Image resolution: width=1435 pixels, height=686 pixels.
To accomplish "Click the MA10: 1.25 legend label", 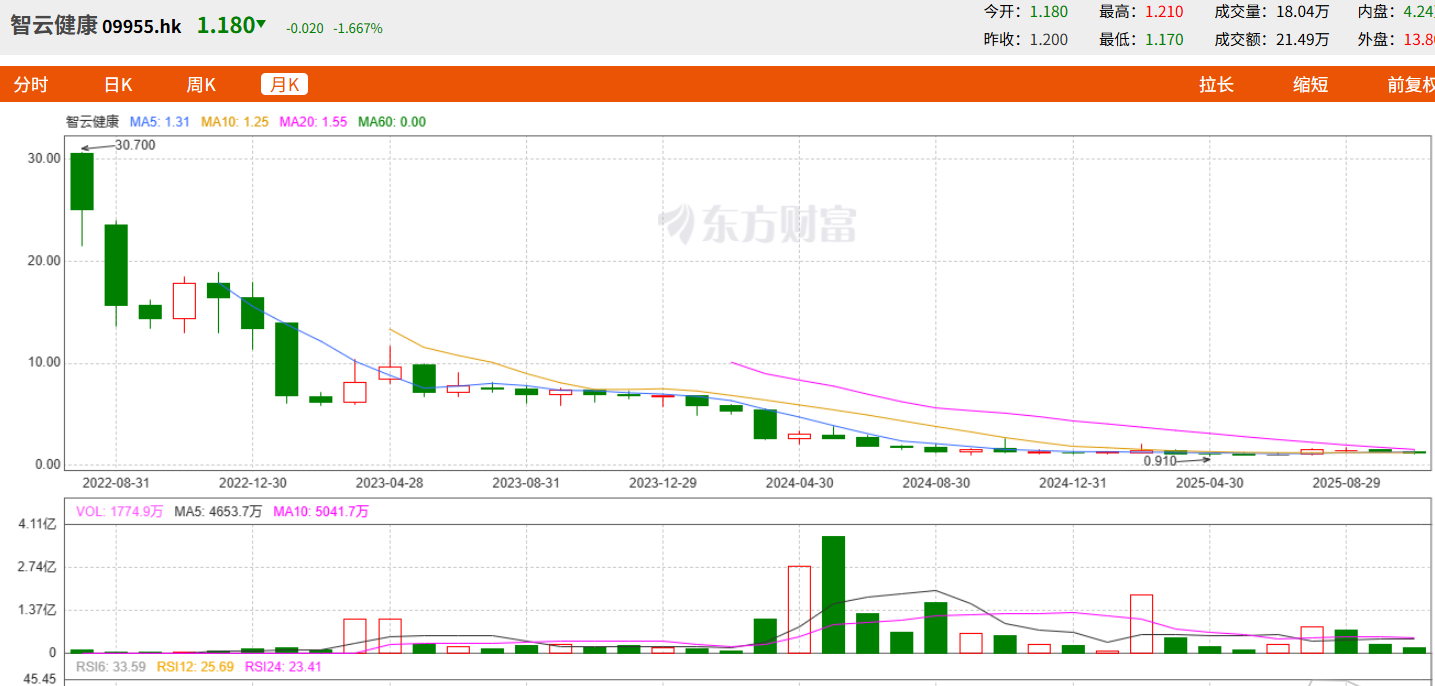I will click(235, 122).
